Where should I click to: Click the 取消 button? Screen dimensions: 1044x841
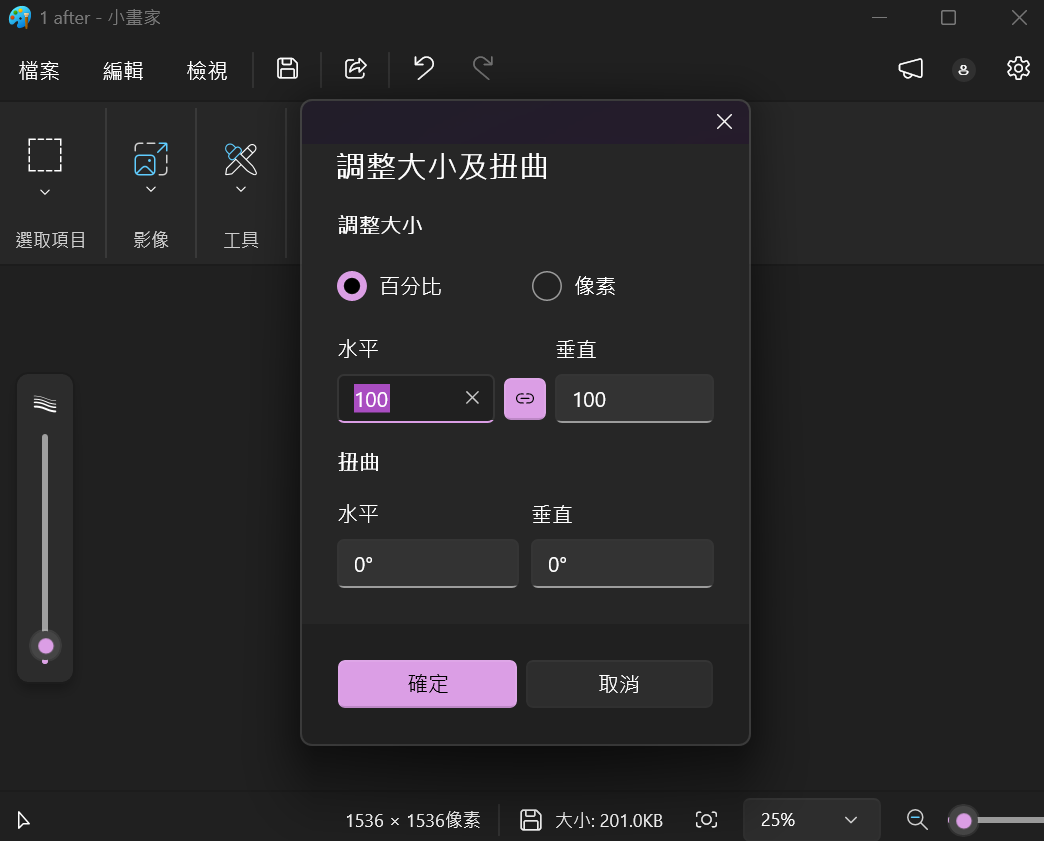tap(619, 684)
